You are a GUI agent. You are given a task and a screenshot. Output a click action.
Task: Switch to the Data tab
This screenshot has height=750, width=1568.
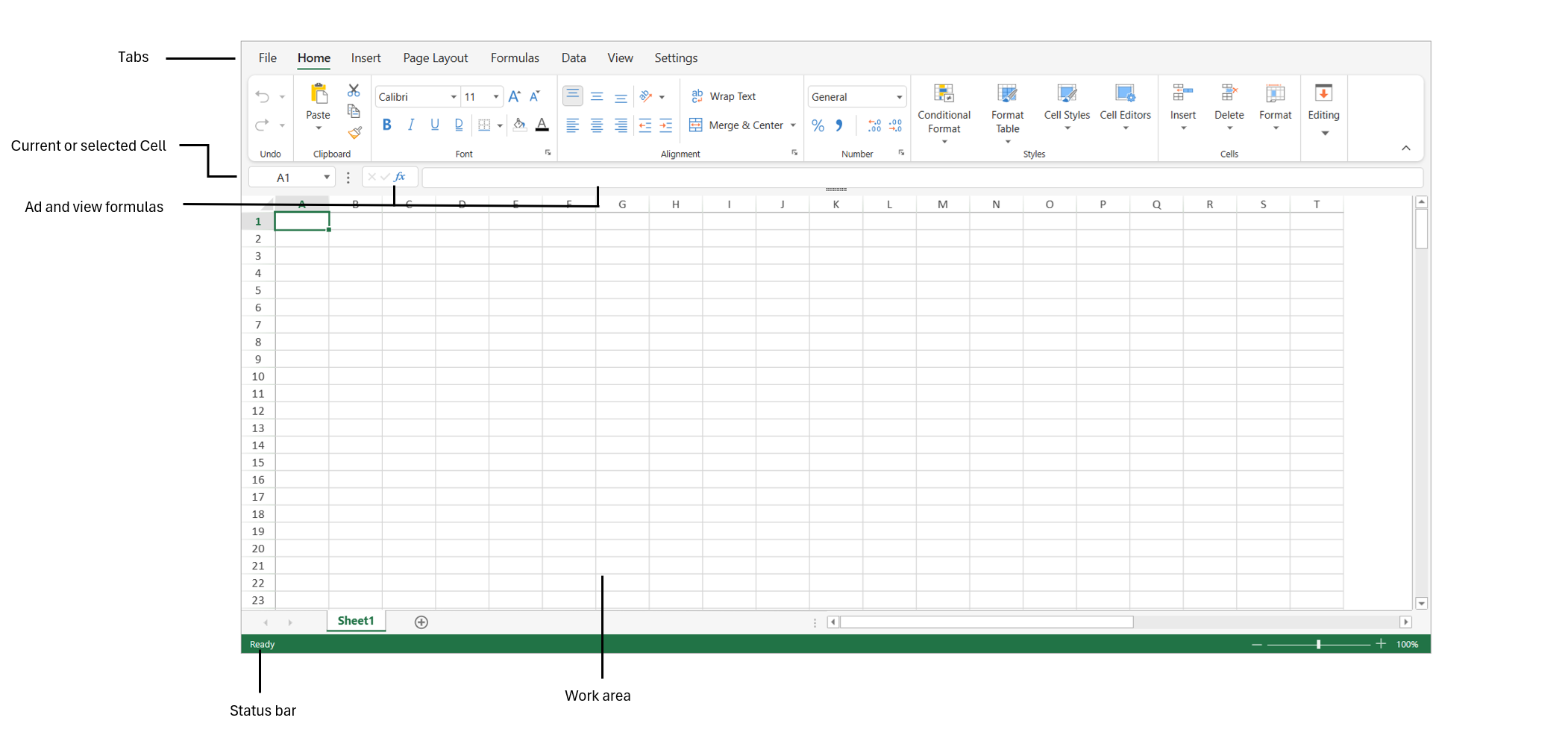pyautogui.click(x=574, y=57)
